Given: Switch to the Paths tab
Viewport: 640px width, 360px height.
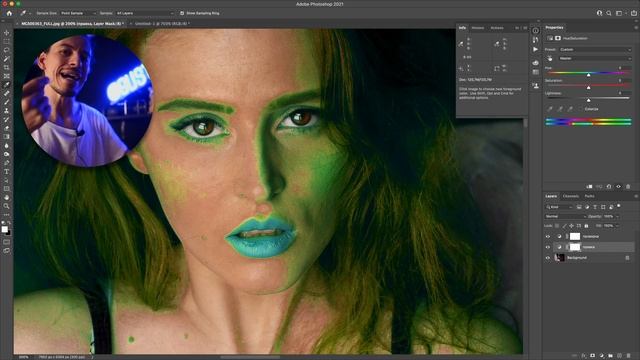Looking at the screenshot, I should 589,196.
